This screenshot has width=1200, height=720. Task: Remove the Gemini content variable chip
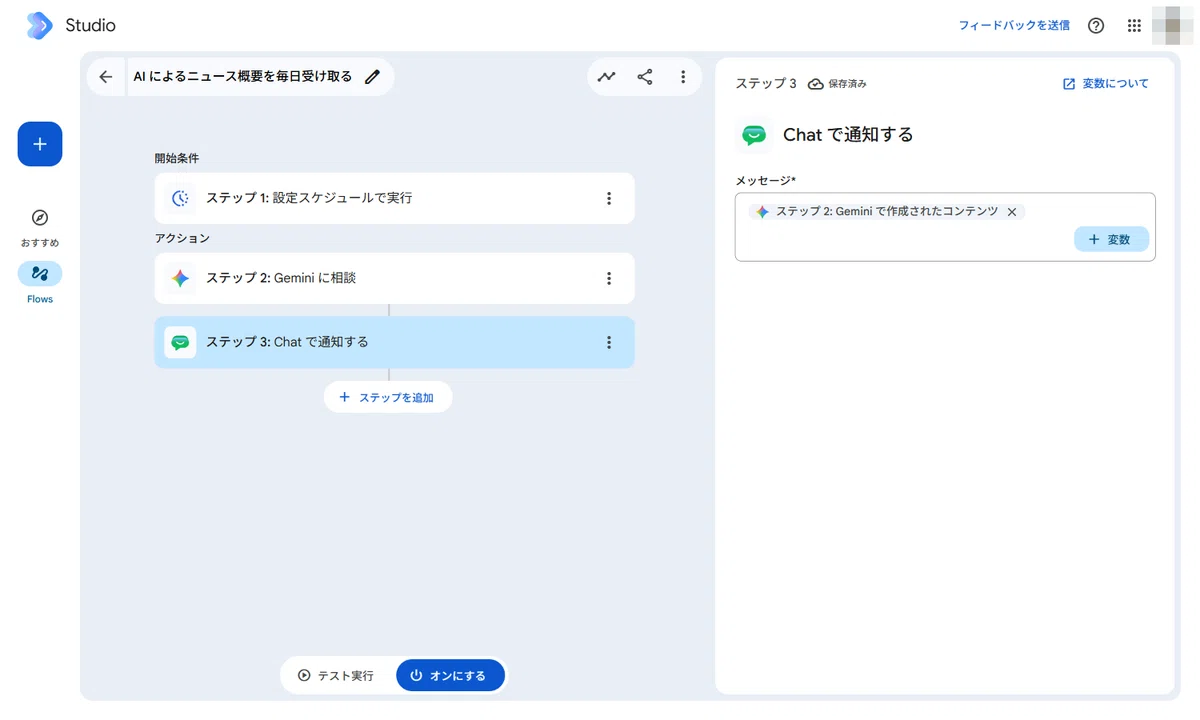(x=1012, y=212)
